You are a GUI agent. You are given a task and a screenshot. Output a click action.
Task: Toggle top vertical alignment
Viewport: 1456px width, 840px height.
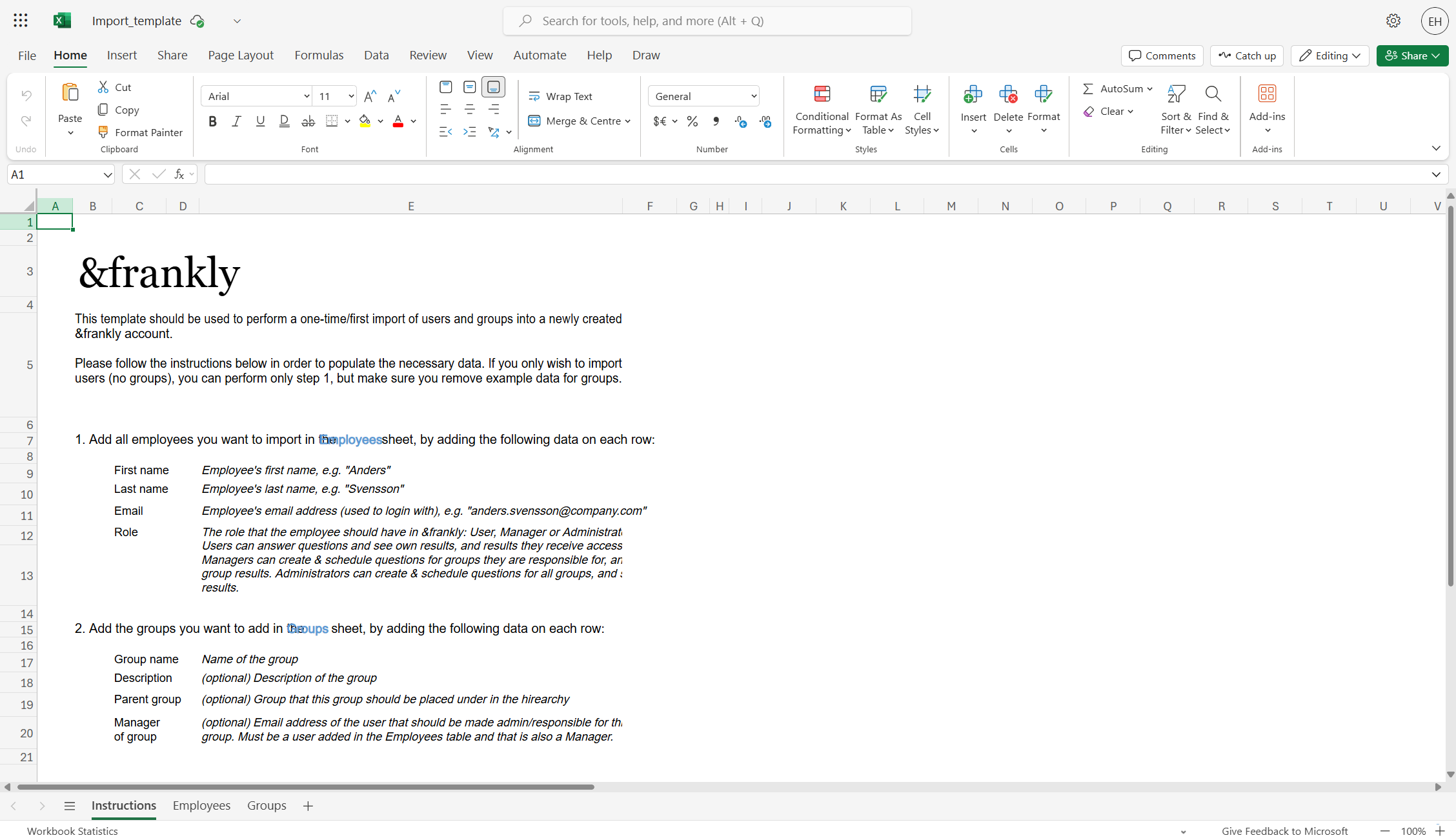tap(445, 87)
